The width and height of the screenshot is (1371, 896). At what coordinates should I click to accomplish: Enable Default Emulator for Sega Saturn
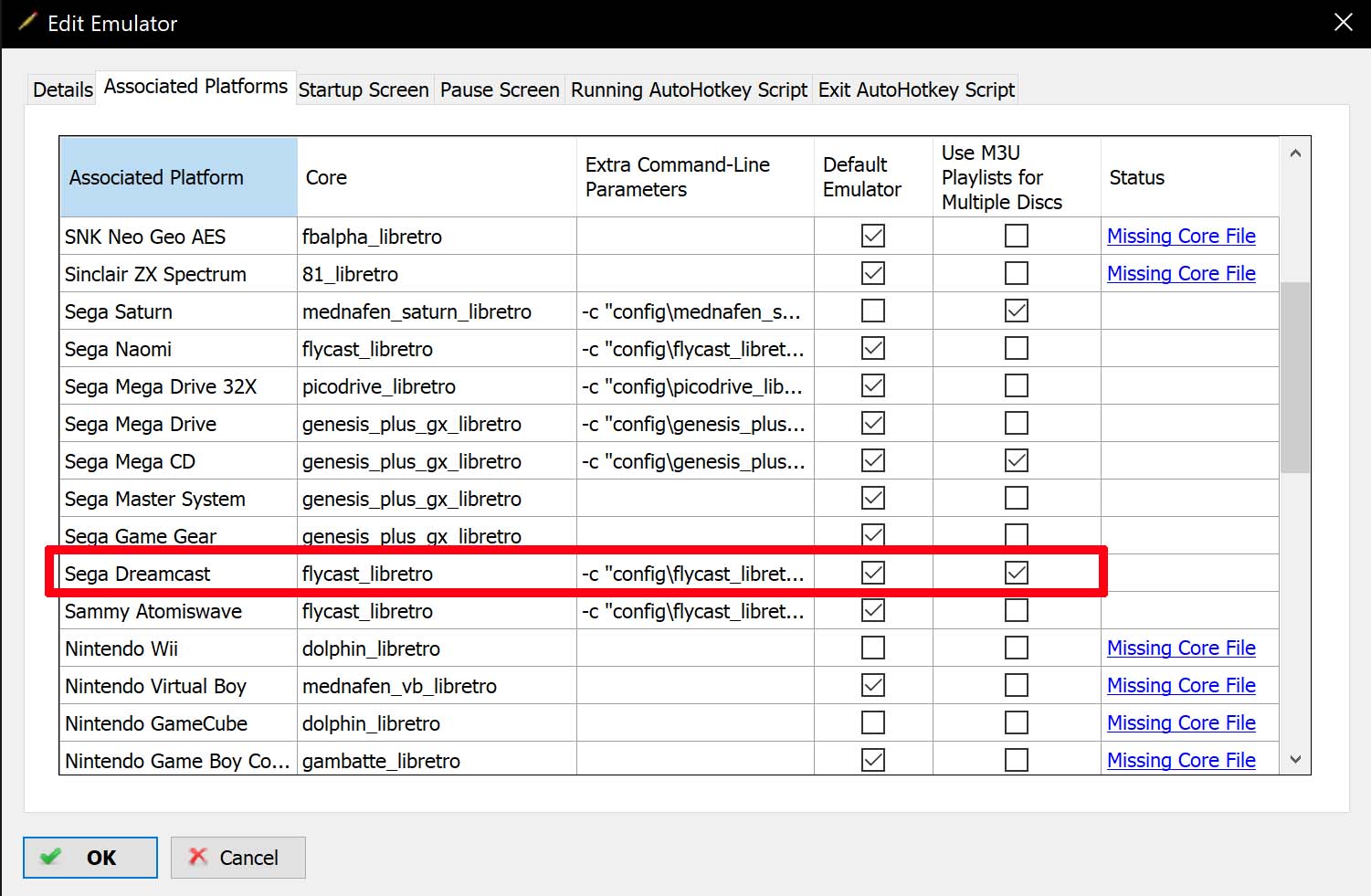tap(873, 311)
